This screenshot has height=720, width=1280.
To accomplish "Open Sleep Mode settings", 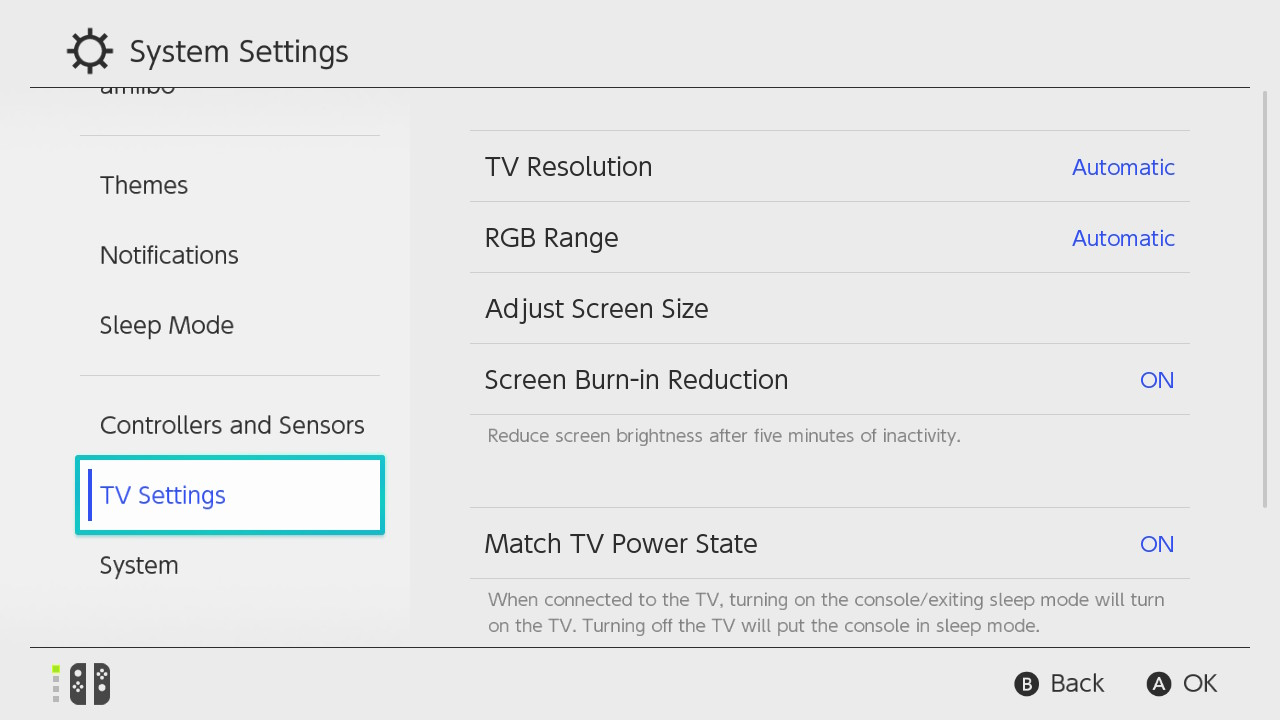I will (166, 325).
